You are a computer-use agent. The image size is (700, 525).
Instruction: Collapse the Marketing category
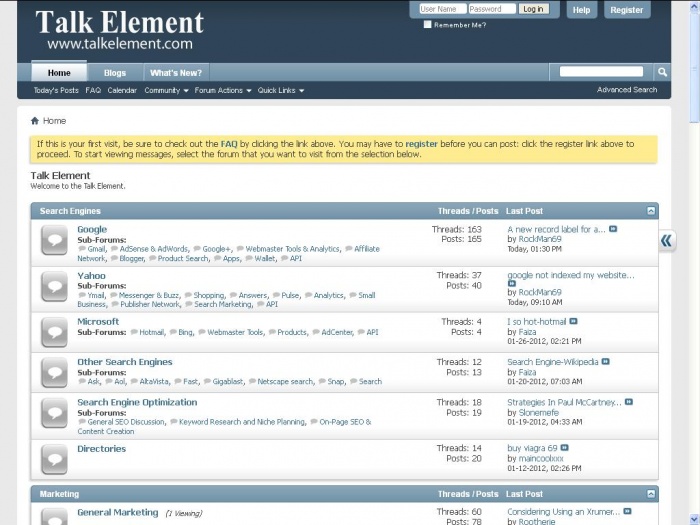coord(651,494)
